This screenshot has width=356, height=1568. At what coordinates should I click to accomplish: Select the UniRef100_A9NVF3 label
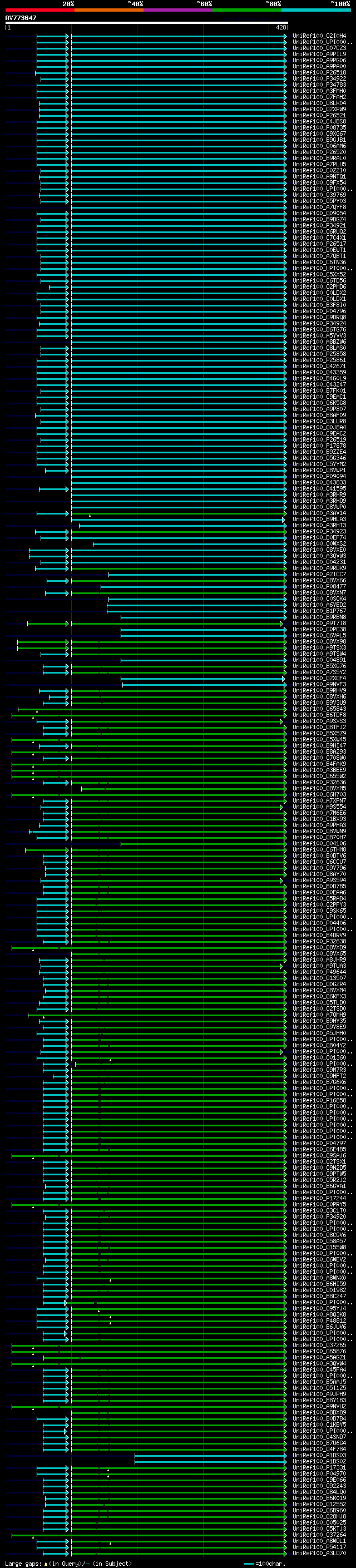319,685
